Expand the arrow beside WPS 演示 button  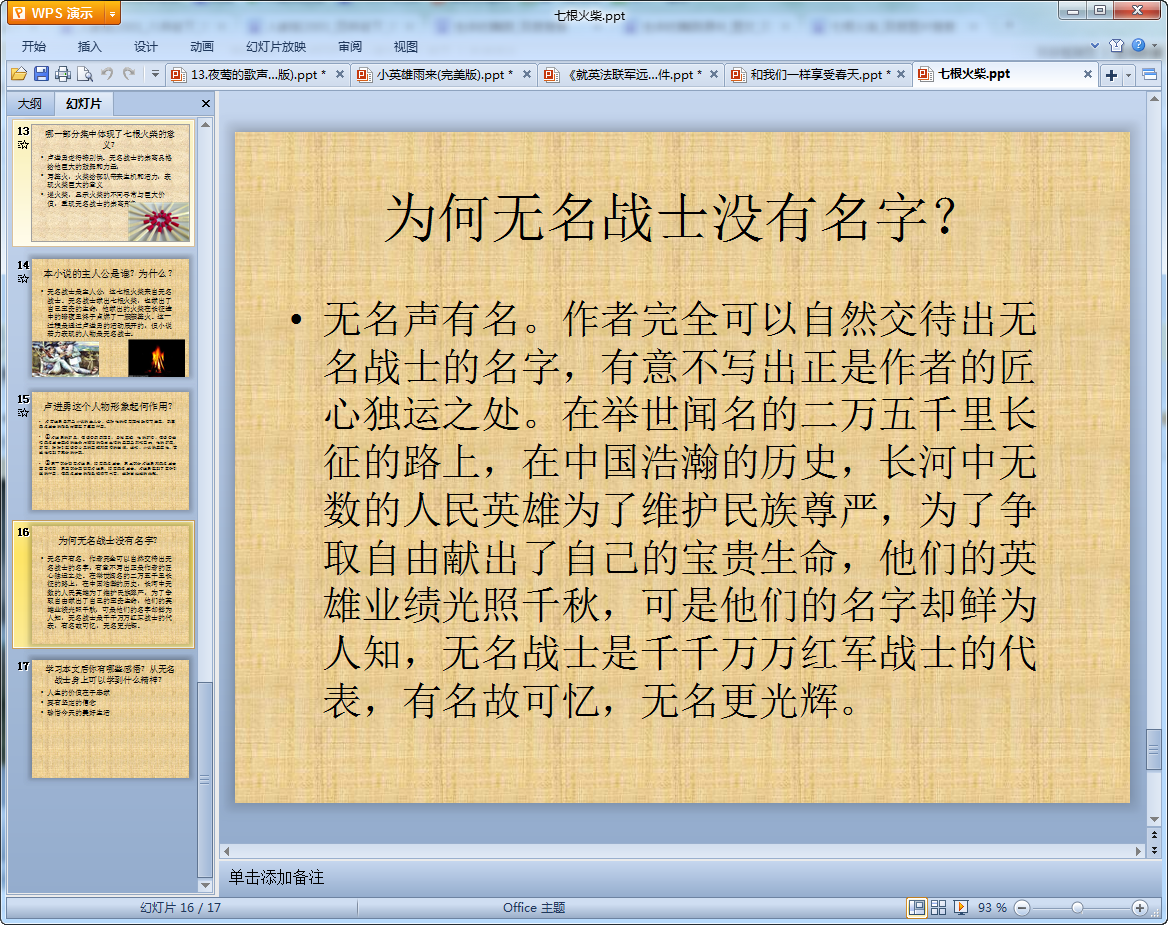tap(112, 13)
